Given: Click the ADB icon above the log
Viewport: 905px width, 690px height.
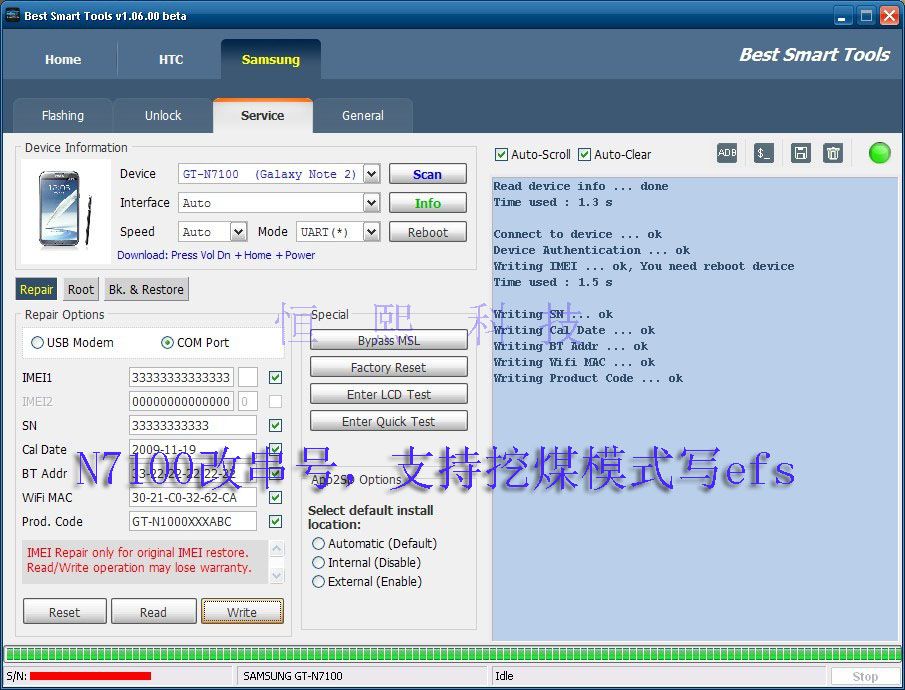Looking at the screenshot, I should click(727, 153).
